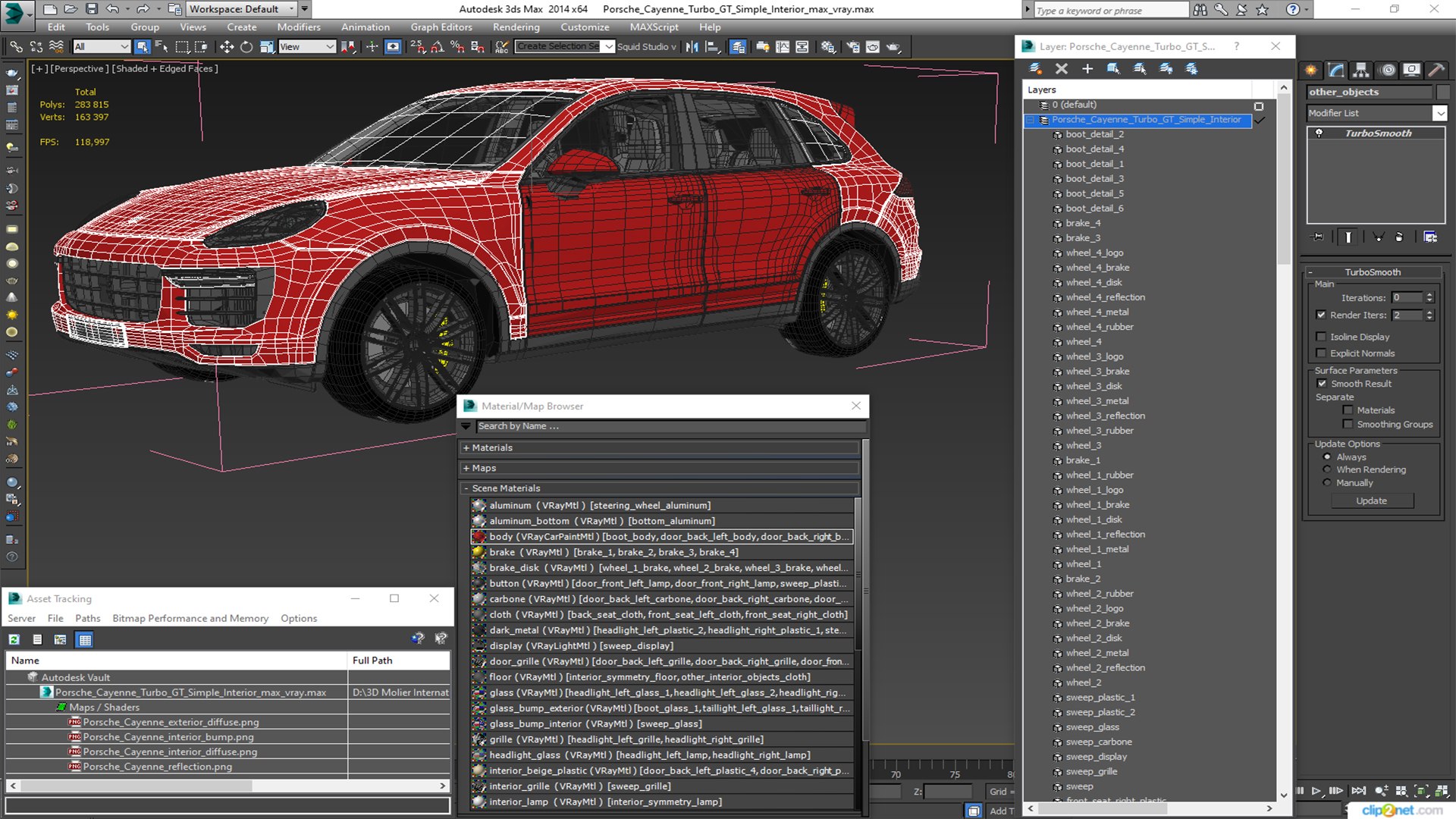Open the Create command panel tab
This screenshot has width=1456, height=819.
(x=1311, y=71)
